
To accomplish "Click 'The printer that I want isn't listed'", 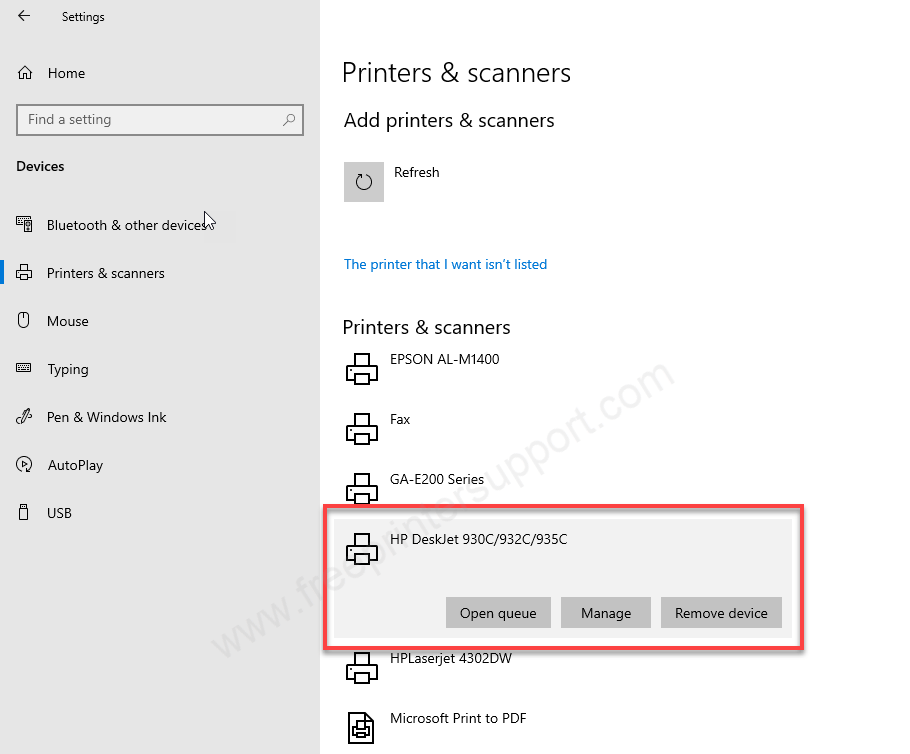I will [x=445, y=265].
